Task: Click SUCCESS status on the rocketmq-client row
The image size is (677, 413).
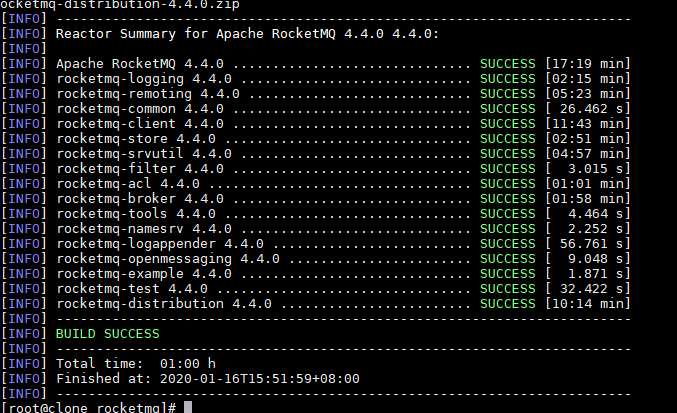Action: pyautogui.click(x=508, y=124)
